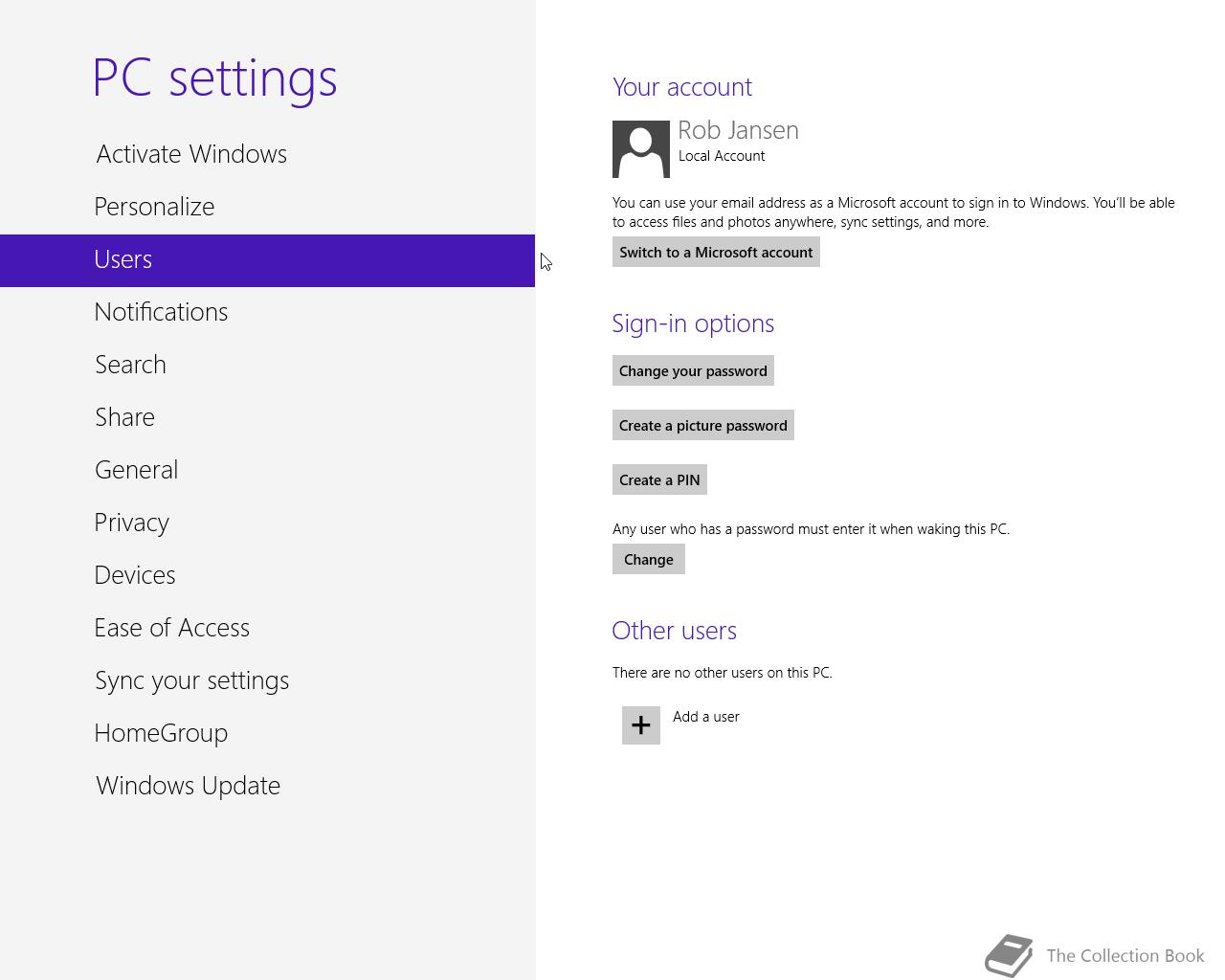Click the Add a user label

706,717
